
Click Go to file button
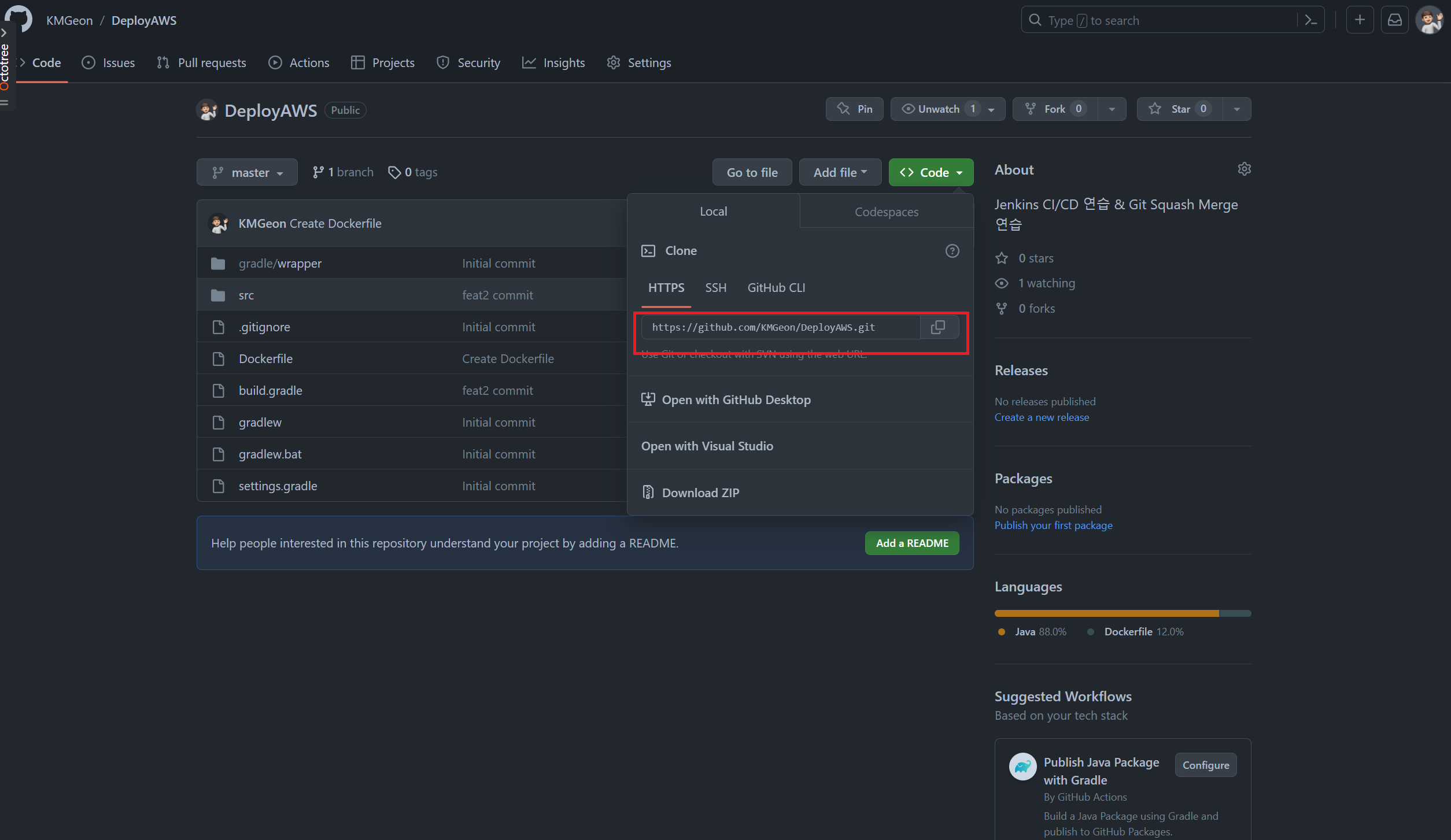tap(752, 172)
